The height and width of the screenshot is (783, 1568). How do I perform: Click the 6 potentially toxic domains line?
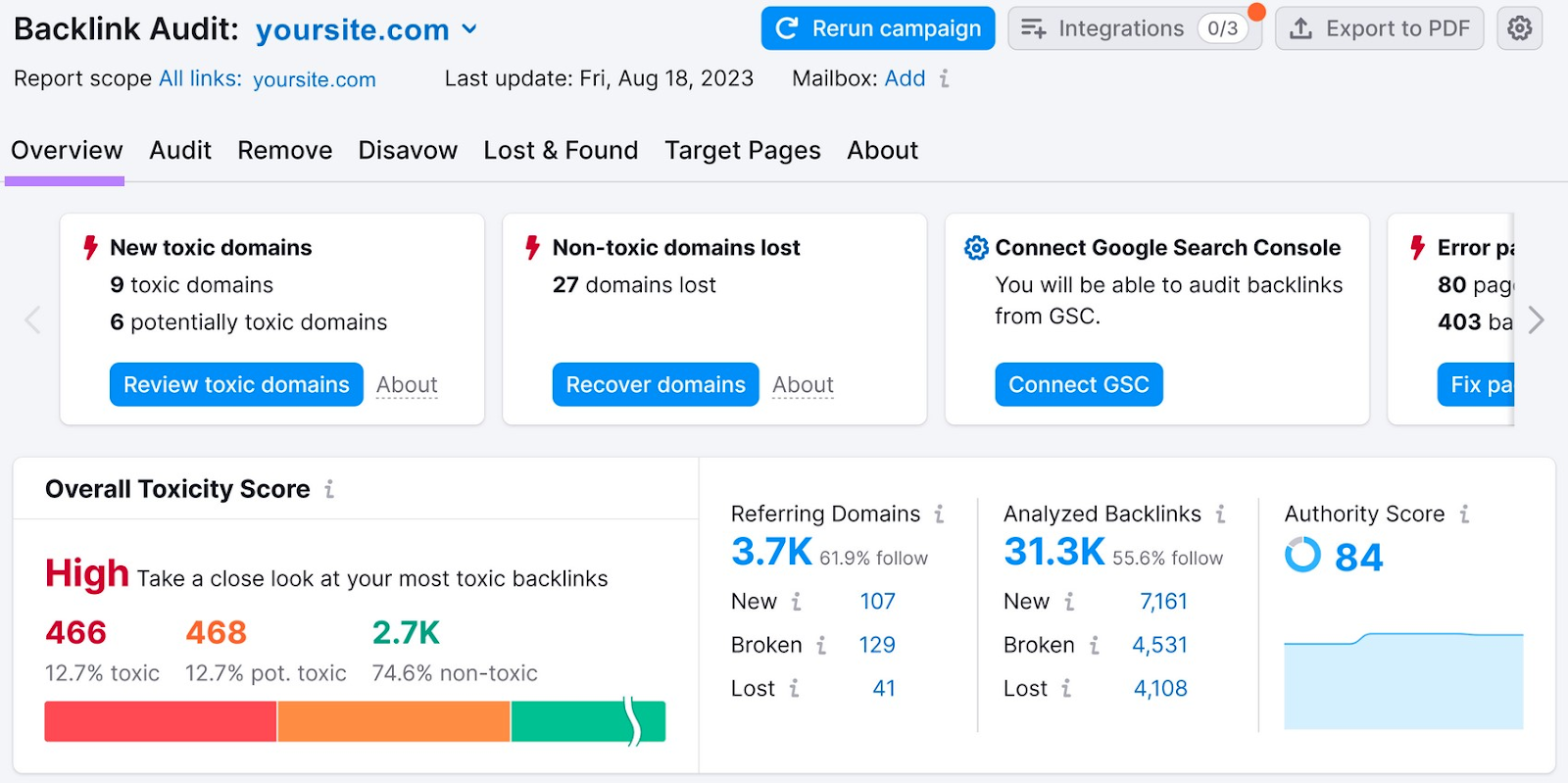(x=249, y=322)
